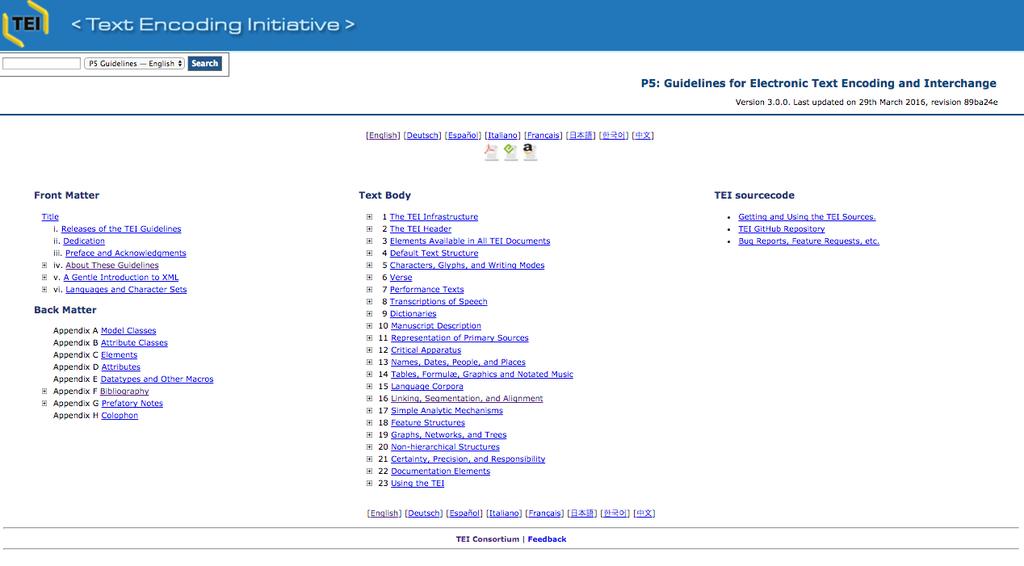Open the Amazon Kindle format icon
Image resolution: width=1024 pixels, height=566 pixels.
530,152
